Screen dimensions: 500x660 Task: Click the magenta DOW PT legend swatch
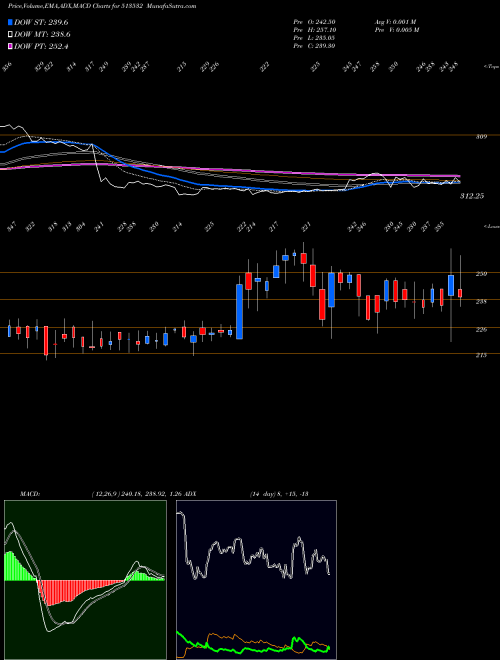point(10,46)
